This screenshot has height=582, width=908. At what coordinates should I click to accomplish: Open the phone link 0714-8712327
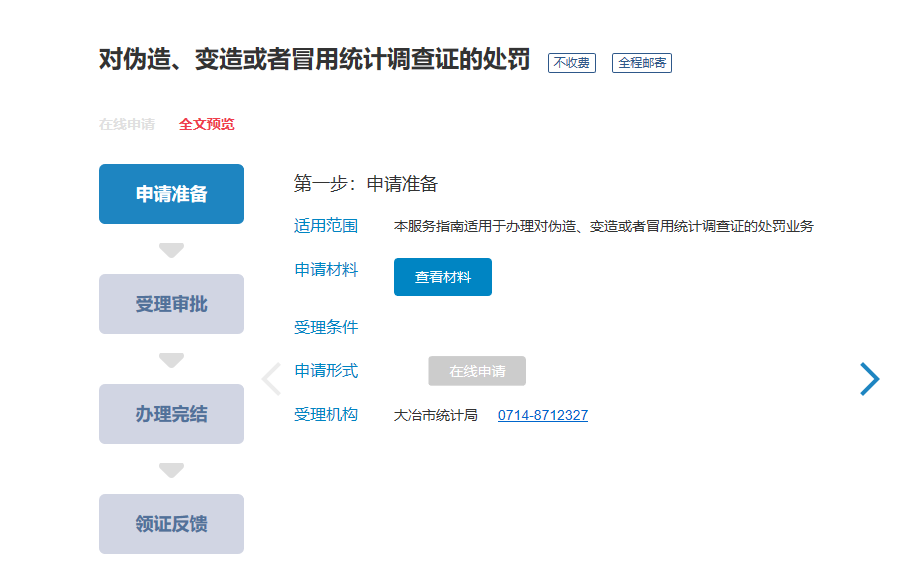543,415
